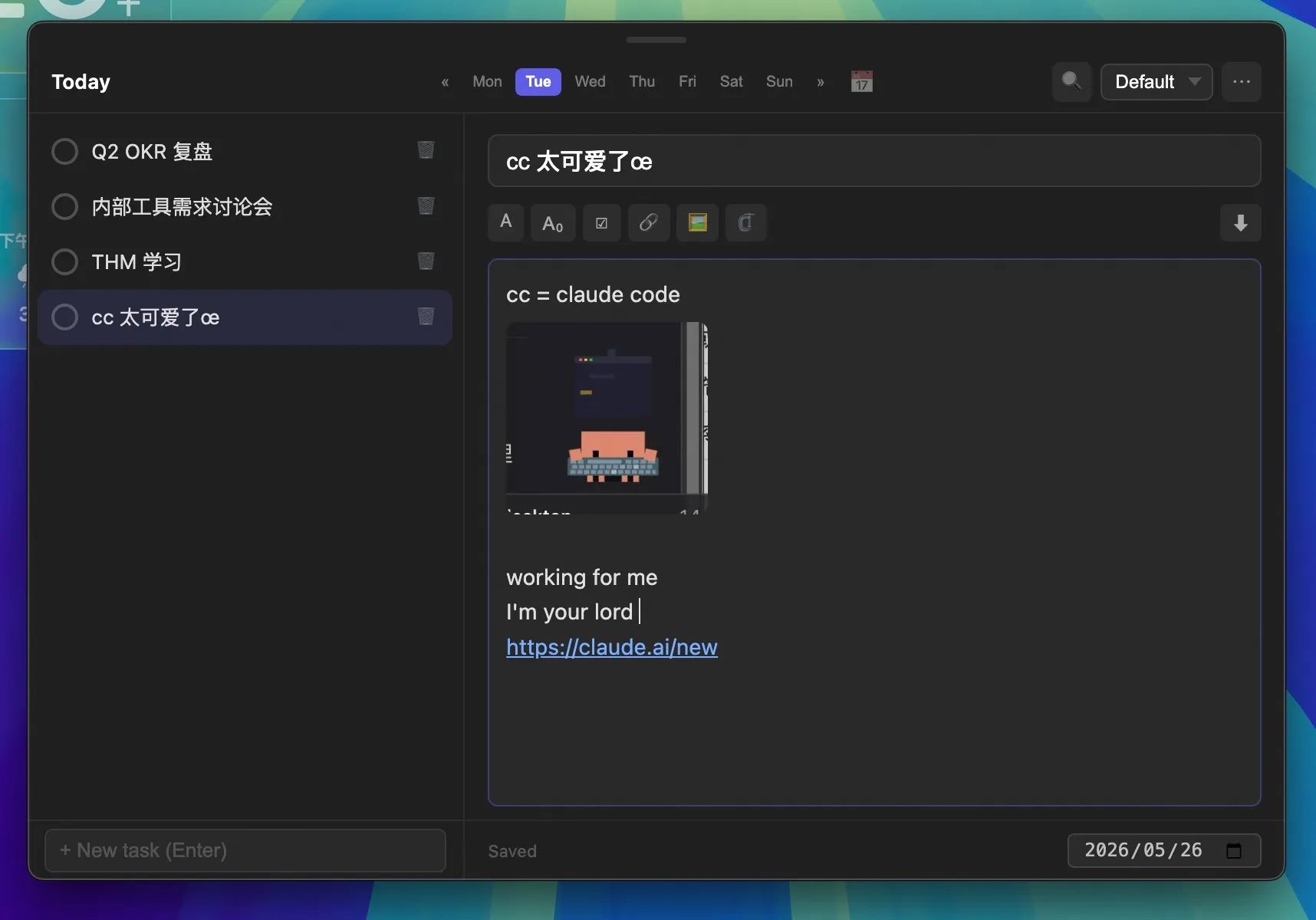Insert an image into the note

(x=698, y=223)
